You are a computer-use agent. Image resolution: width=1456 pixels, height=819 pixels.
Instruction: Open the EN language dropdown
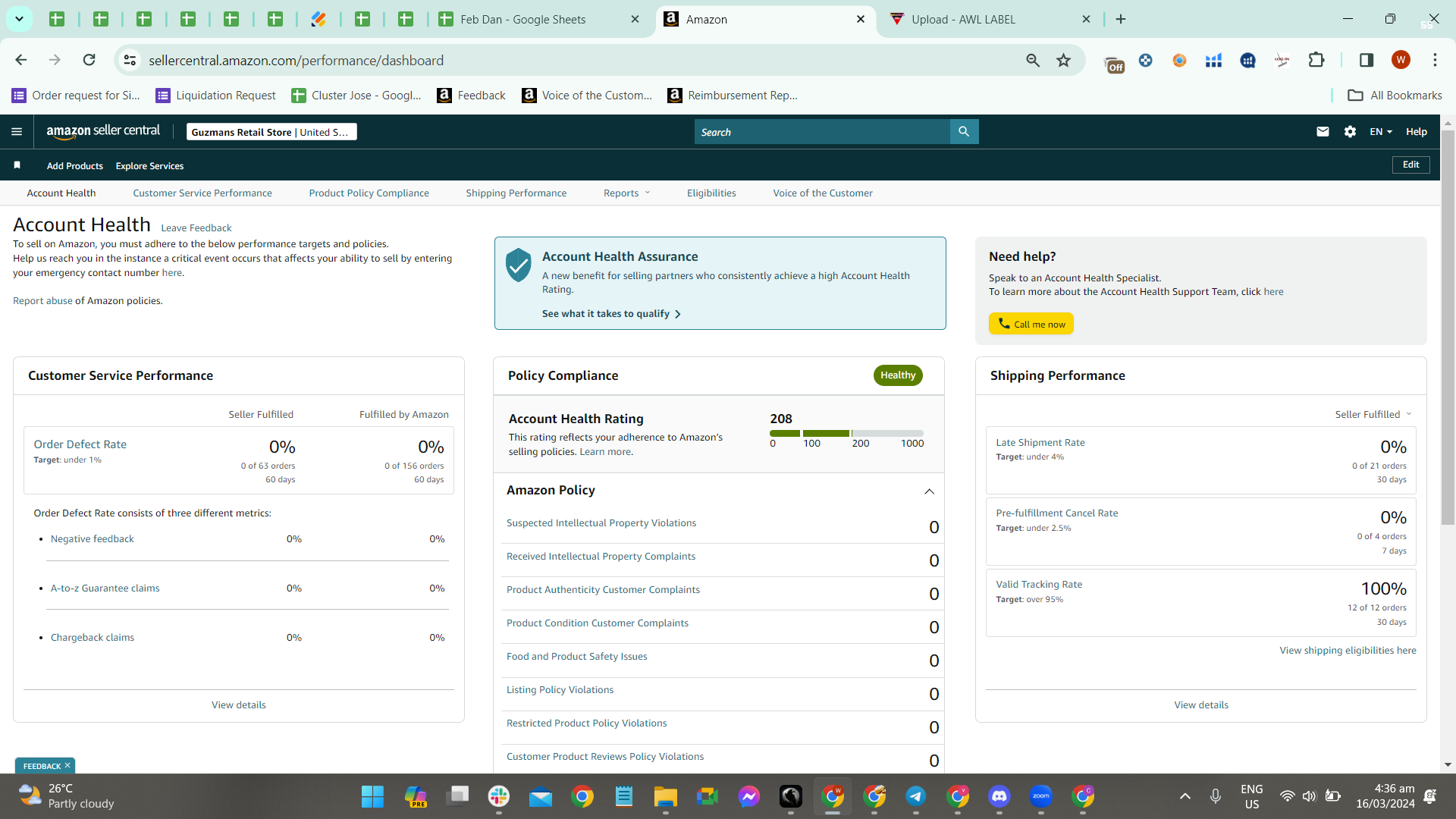1381,132
